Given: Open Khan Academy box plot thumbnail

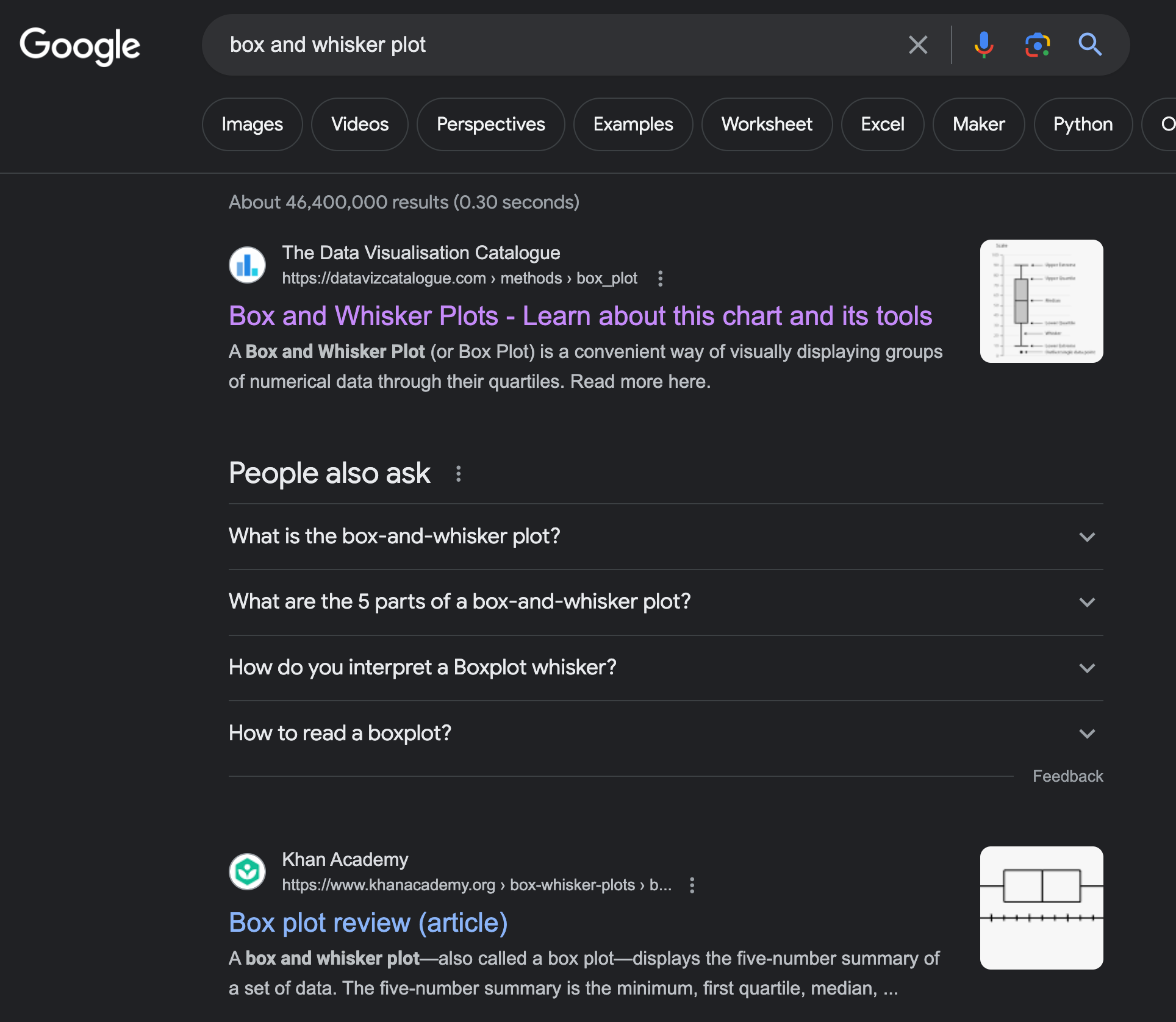Looking at the screenshot, I should click(x=1041, y=908).
